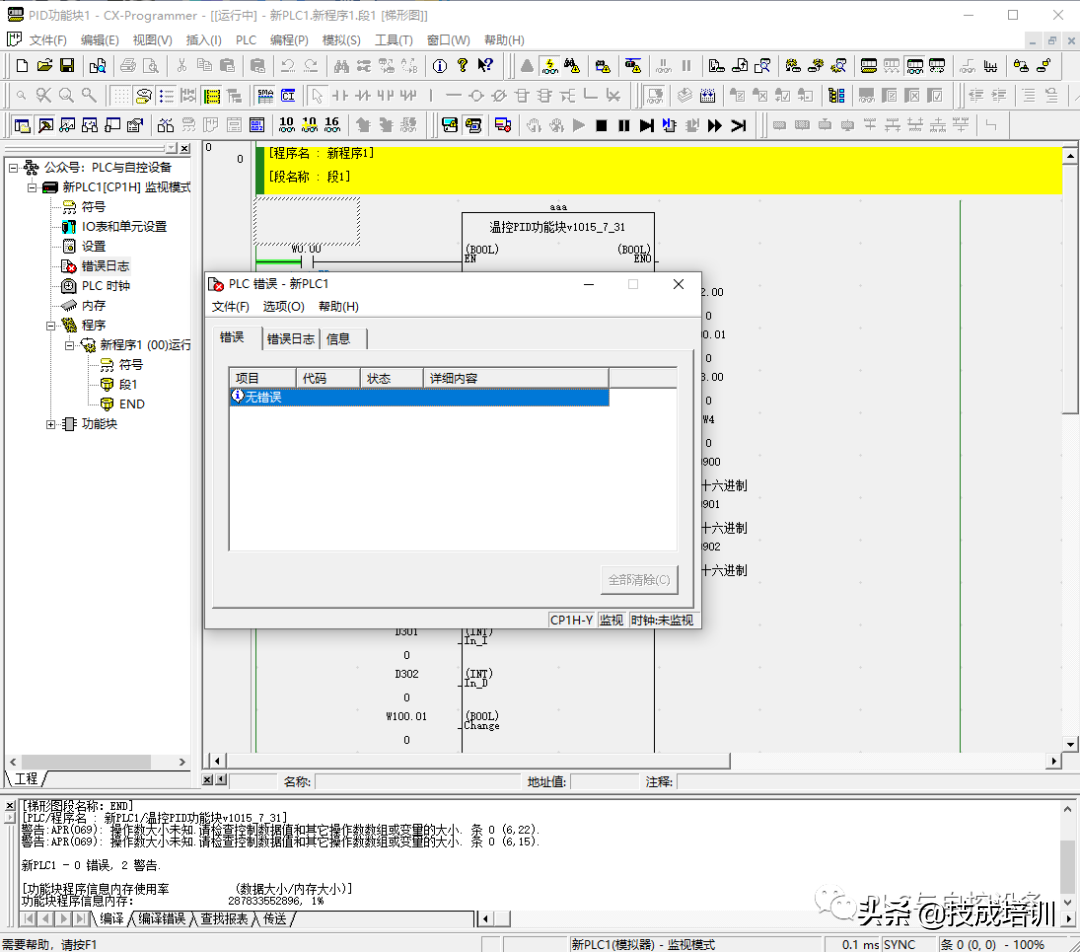
Task: Toggle the grid display toolbar button
Action: coord(120,96)
